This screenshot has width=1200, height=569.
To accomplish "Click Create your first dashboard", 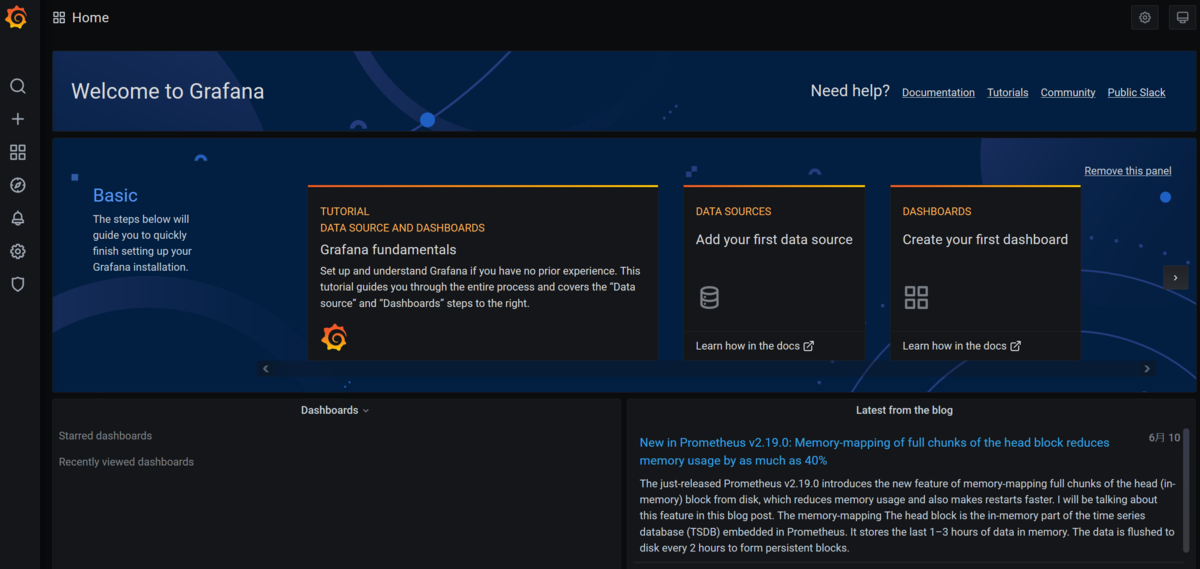I will point(985,240).
